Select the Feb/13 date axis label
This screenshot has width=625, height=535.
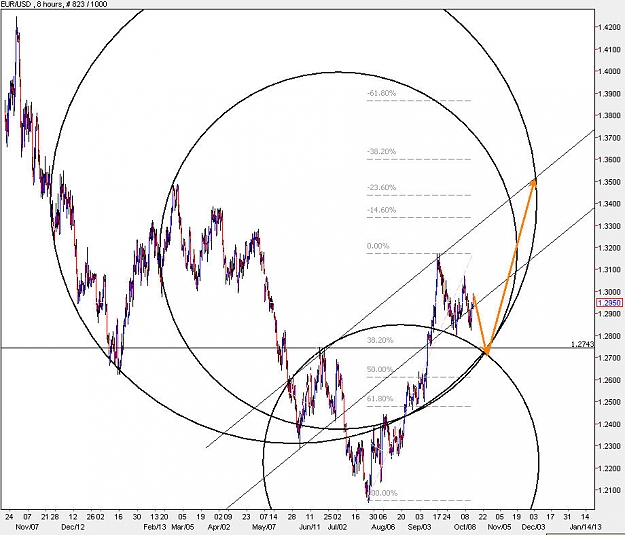pos(155,527)
